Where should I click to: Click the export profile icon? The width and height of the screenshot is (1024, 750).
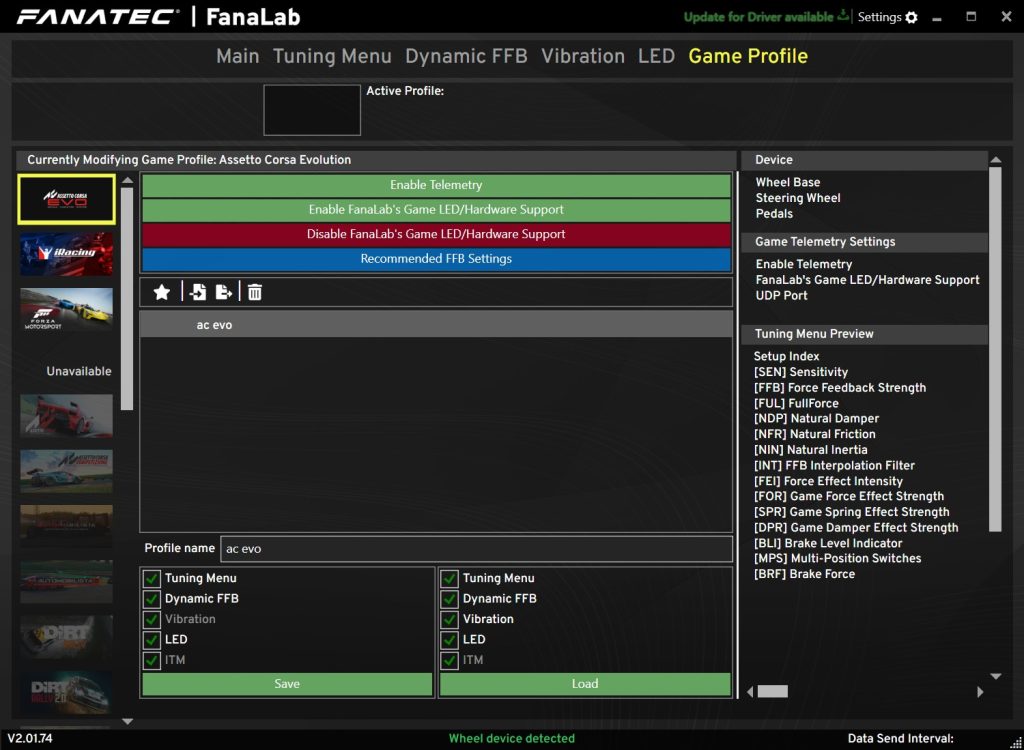tap(224, 292)
